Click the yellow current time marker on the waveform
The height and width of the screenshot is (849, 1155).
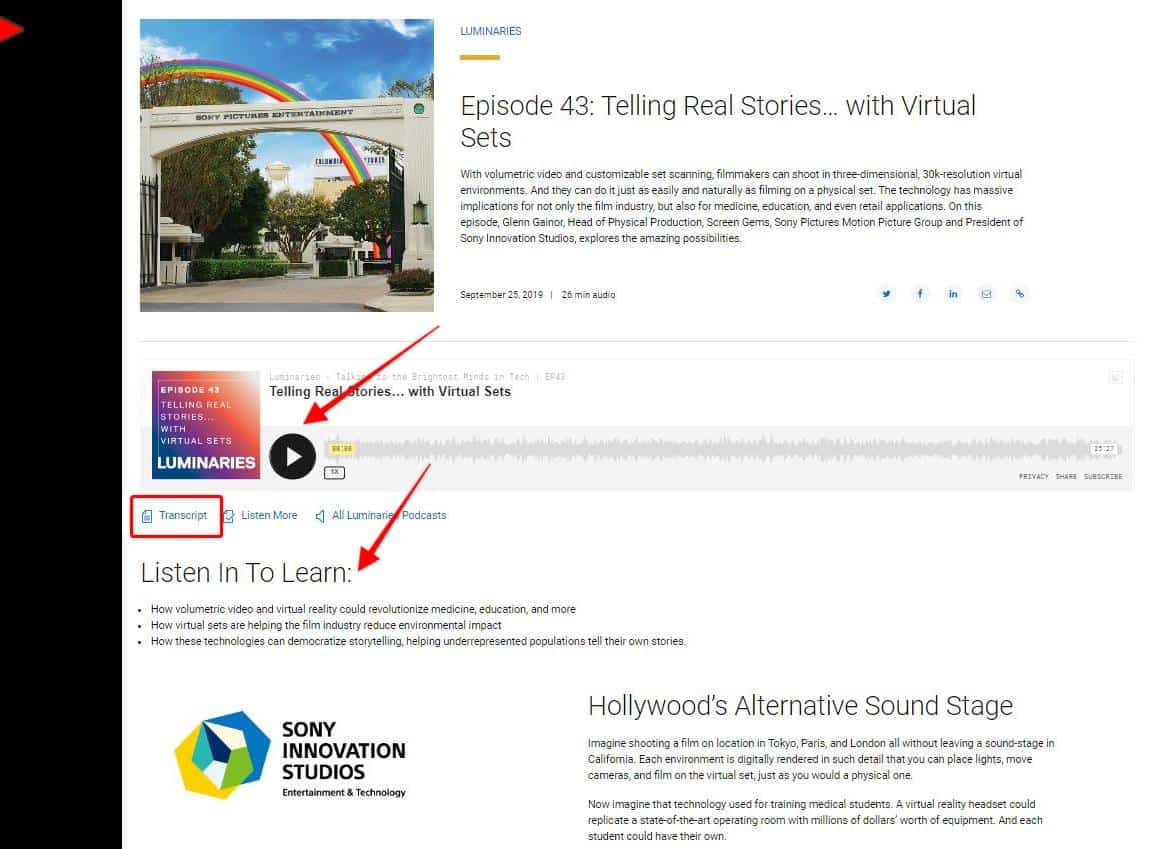(x=341, y=448)
